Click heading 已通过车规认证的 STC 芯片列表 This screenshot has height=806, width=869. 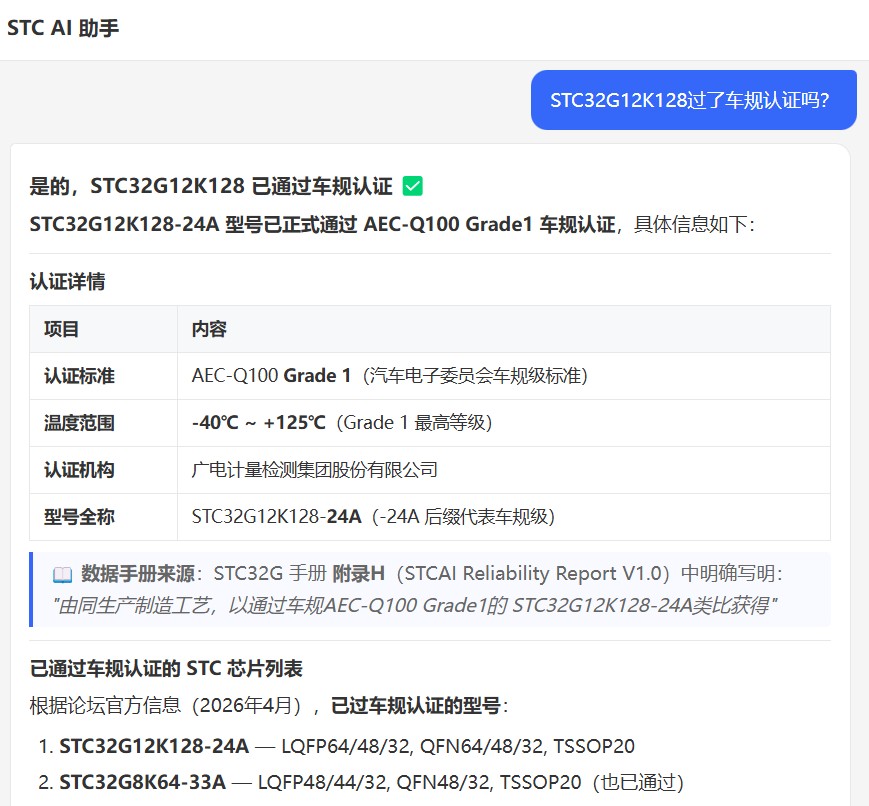tap(166, 669)
